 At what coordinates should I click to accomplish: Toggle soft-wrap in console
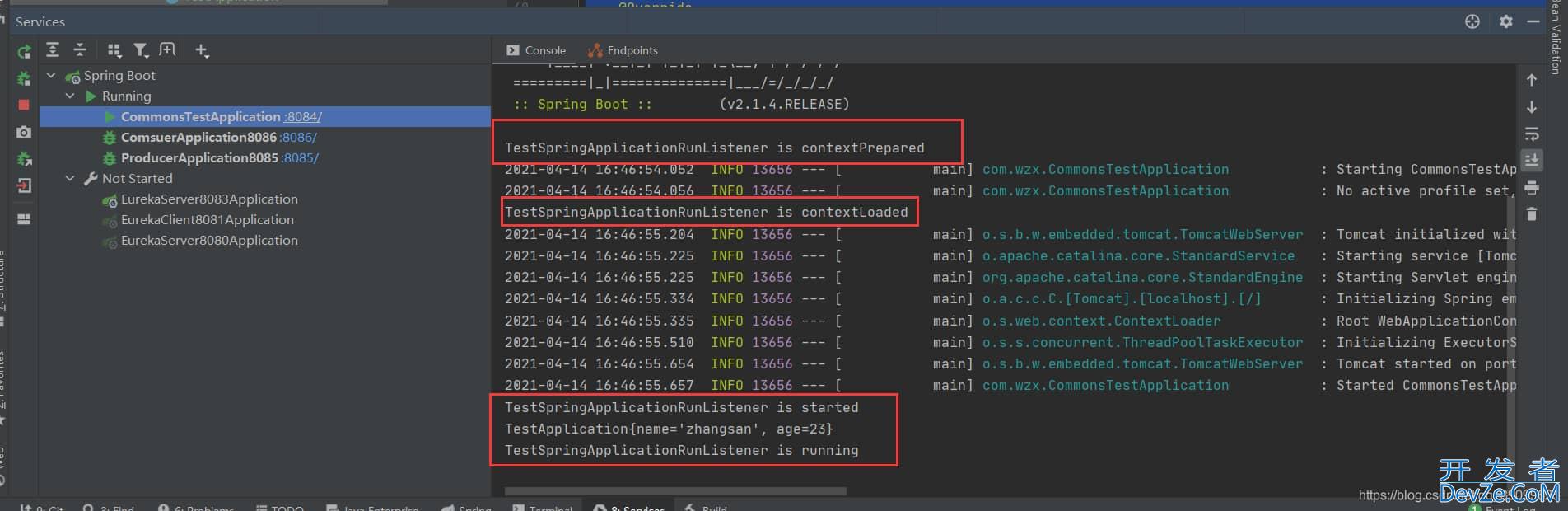(x=1532, y=134)
